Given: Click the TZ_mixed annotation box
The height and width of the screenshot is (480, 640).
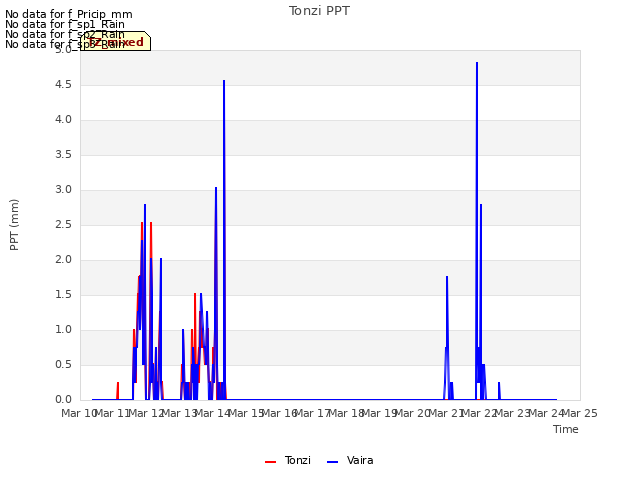Looking at the screenshot, I should 116,42.
